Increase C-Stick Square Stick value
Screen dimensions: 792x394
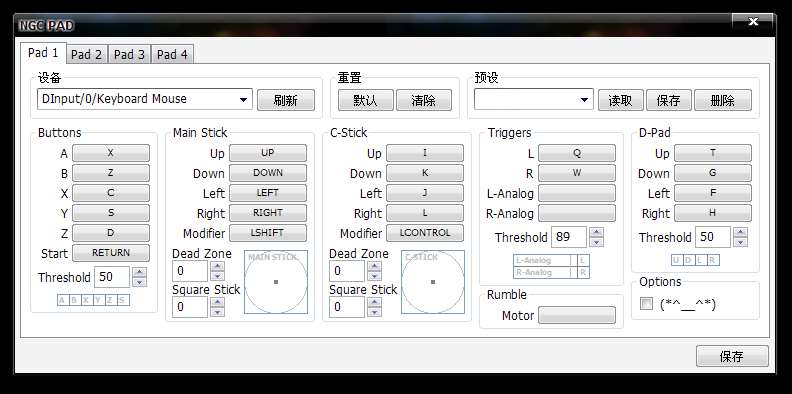pos(374,302)
